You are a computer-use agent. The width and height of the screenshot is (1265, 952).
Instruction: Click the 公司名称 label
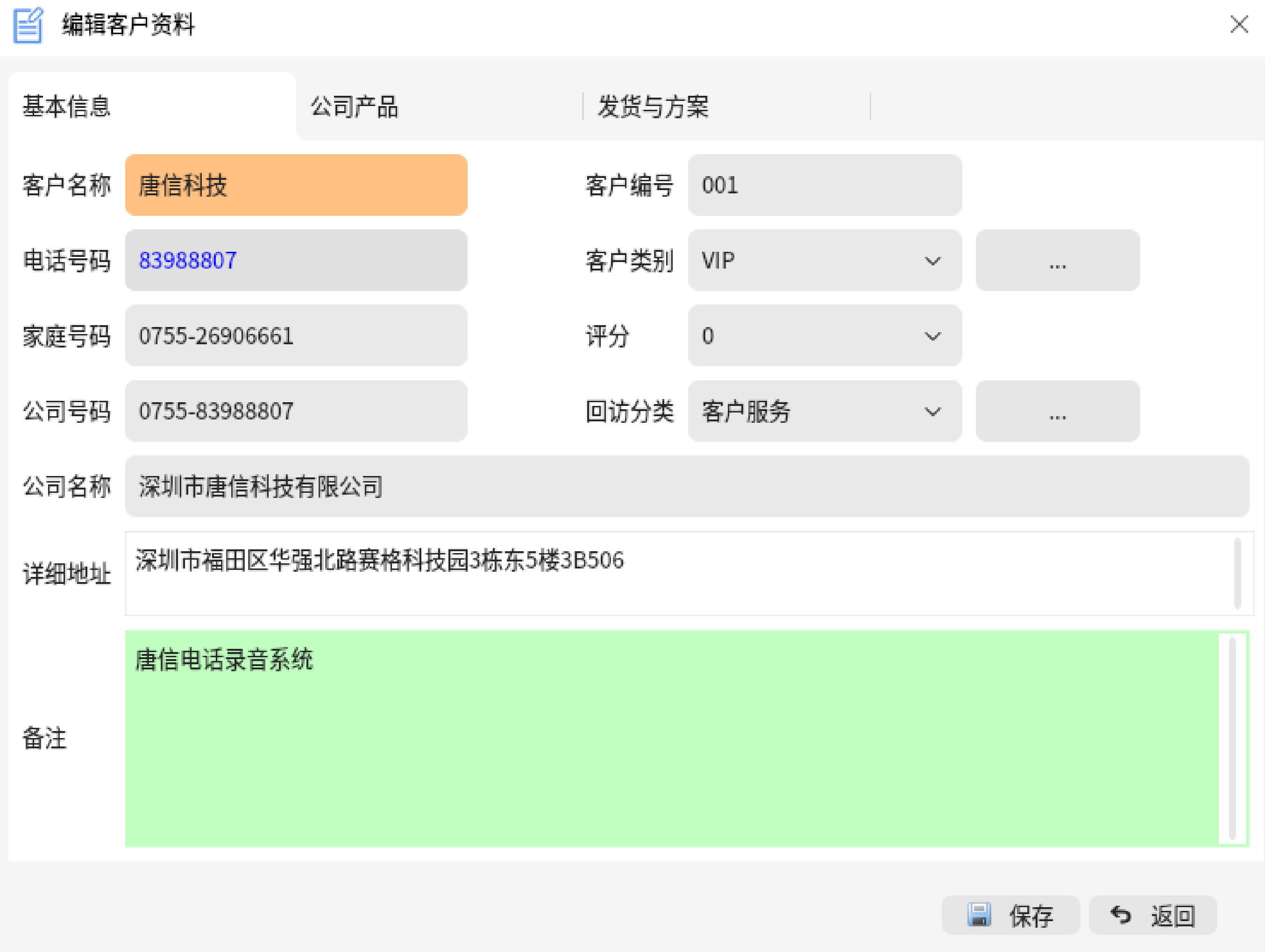67,487
